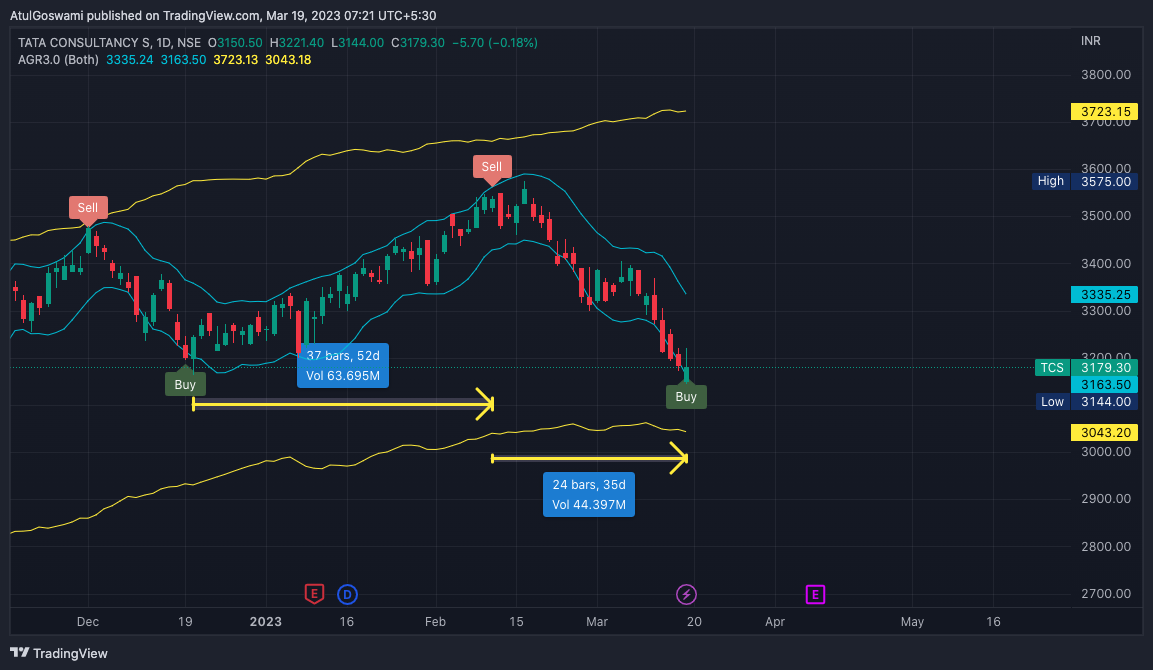Screen dimensions: 1153x670
Task: Click the purple lightning event marker
Action: point(686,594)
